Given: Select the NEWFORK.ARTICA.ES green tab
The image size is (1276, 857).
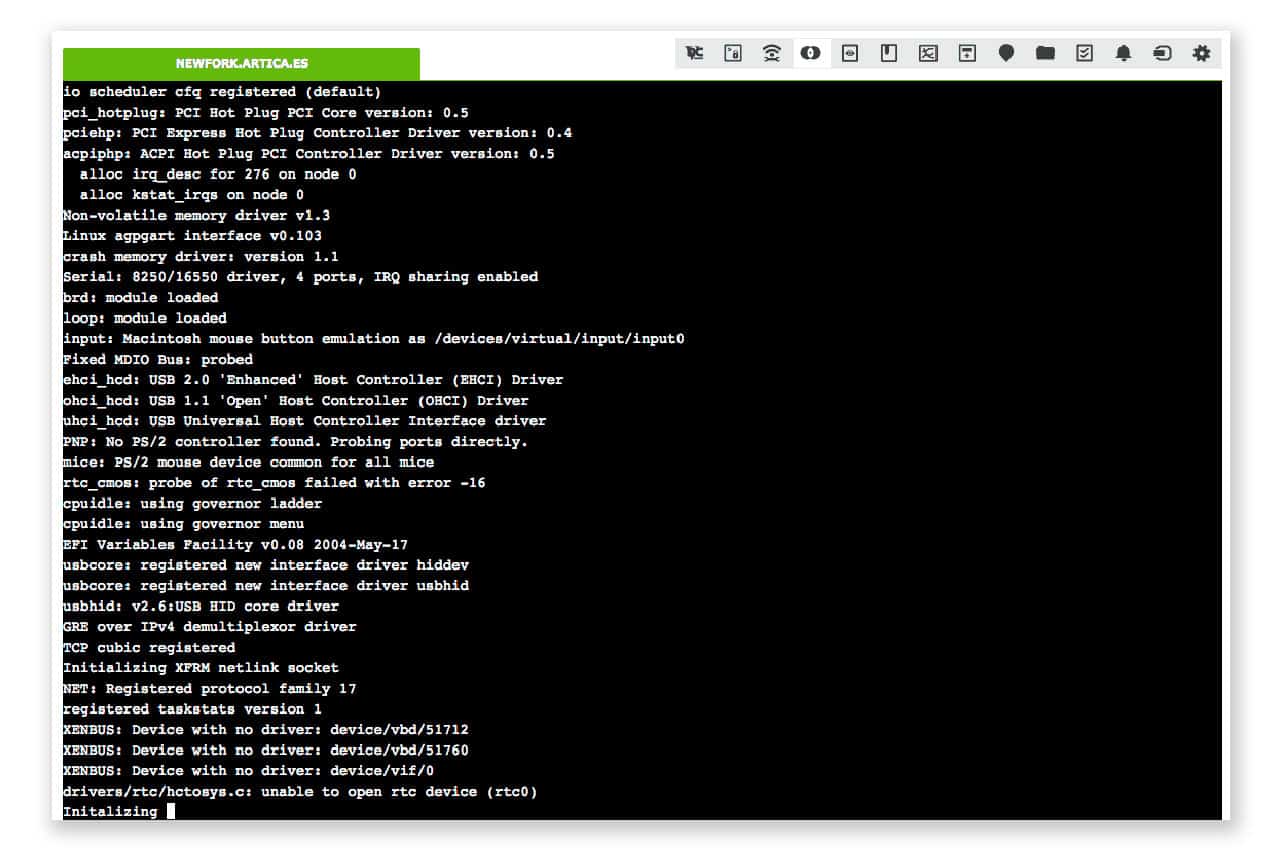Looking at the screenshot, I should tap(241, 64).
